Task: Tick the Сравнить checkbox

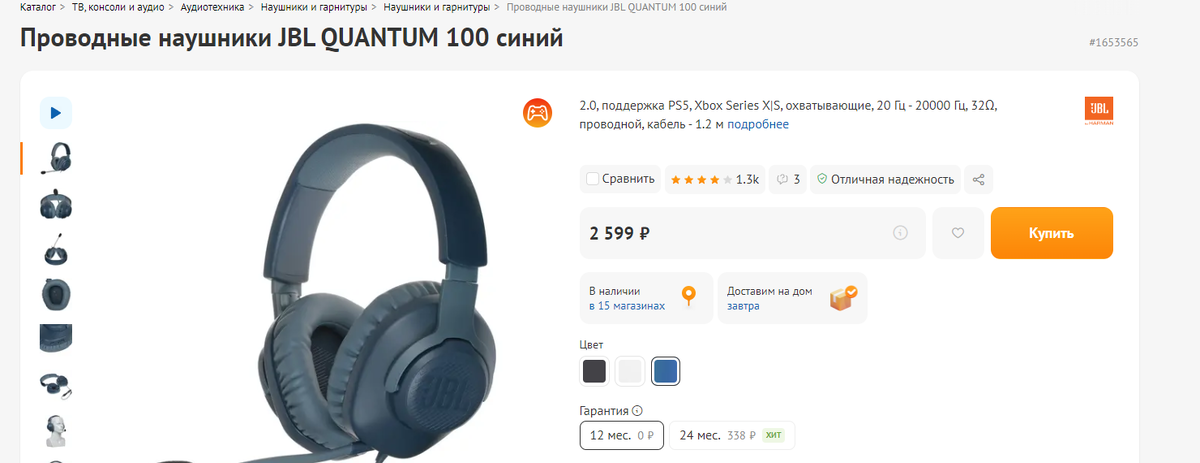Action: (x=592, y=179)
